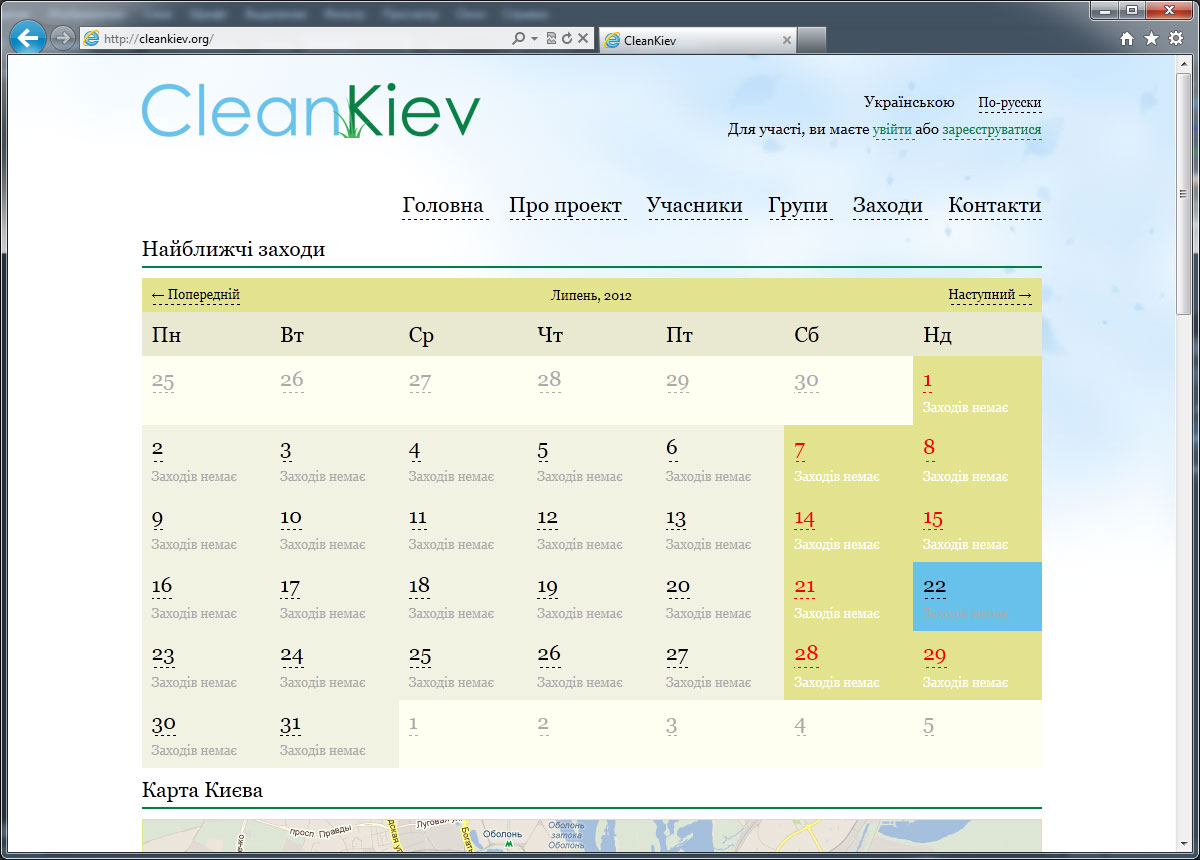Click the Найближчі заходи heading
The height and width of the screenshot is (860, 1200).
coord(233,250)
